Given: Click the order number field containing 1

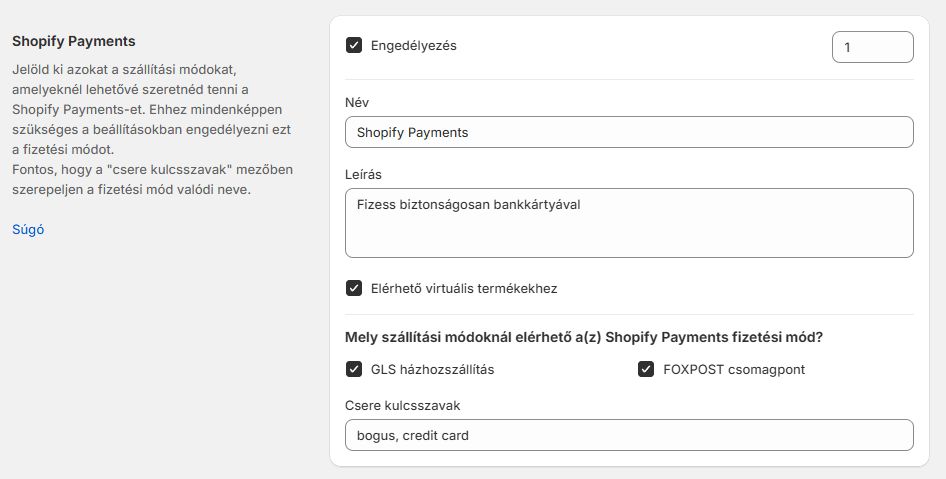Looking at the screenshot, I should (x=872, y=47).
